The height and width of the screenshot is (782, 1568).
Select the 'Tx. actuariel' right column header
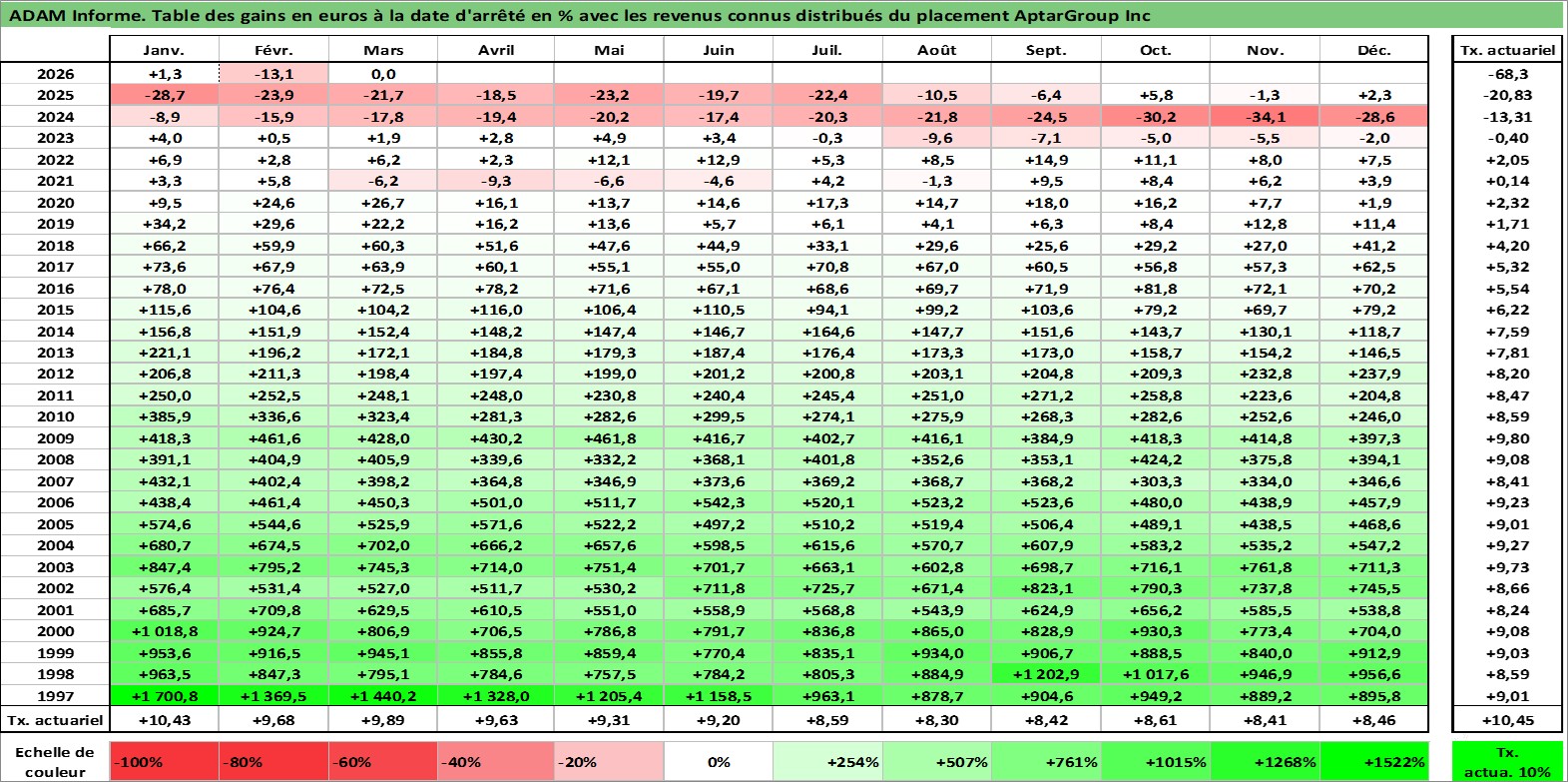coord(1507,50)
